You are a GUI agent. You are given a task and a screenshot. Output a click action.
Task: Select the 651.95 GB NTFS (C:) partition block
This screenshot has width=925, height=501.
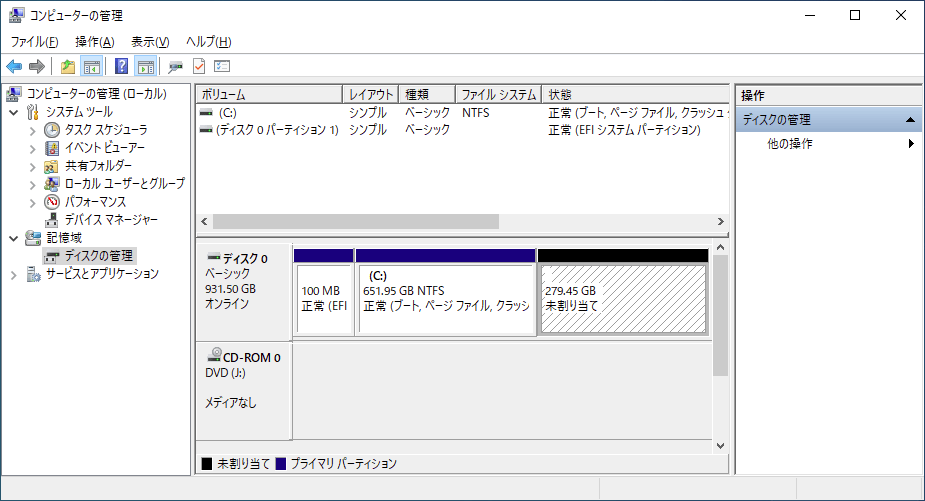pos(446,298)
